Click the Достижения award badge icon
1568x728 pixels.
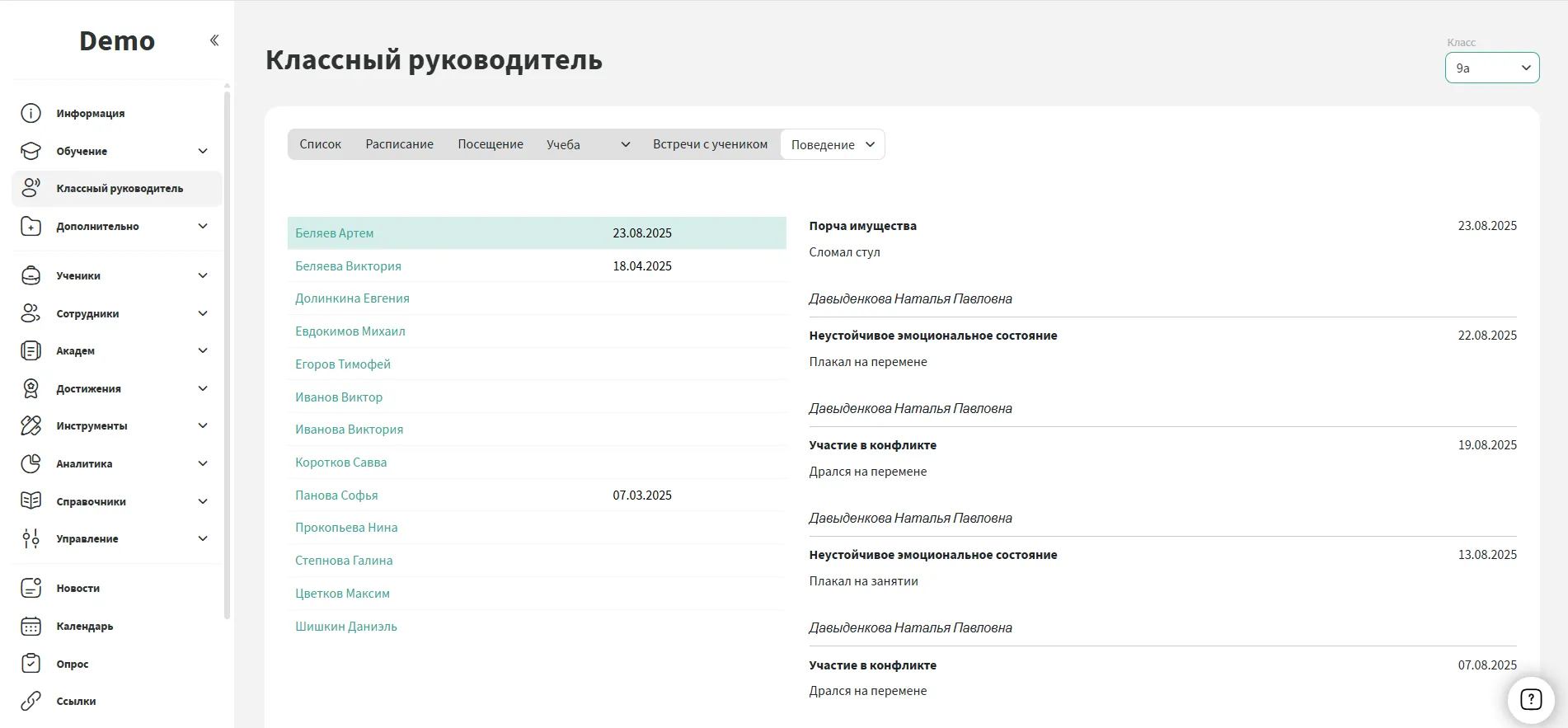[x=31, y=388]
